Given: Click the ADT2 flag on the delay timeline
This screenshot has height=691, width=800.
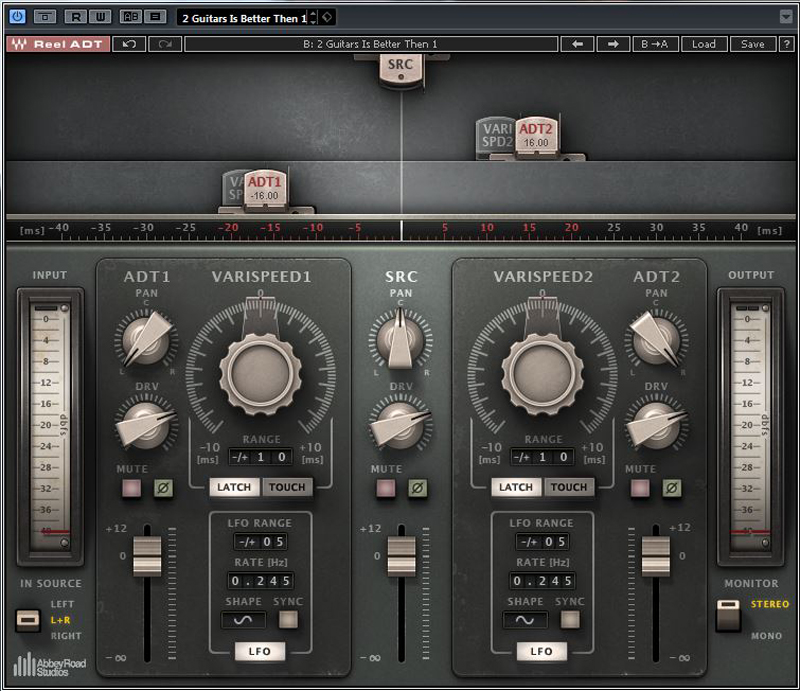Looking at the screenshot, I should (x=536, y=136).
